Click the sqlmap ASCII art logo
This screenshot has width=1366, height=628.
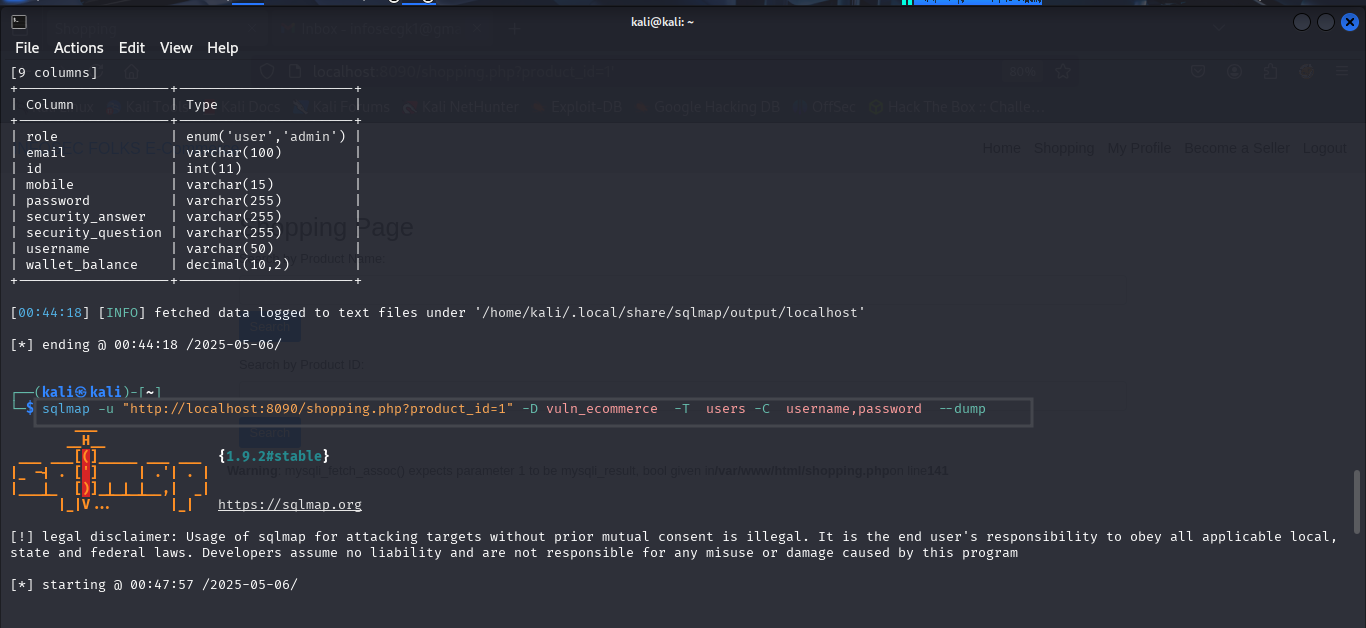[x=110, y=472]
